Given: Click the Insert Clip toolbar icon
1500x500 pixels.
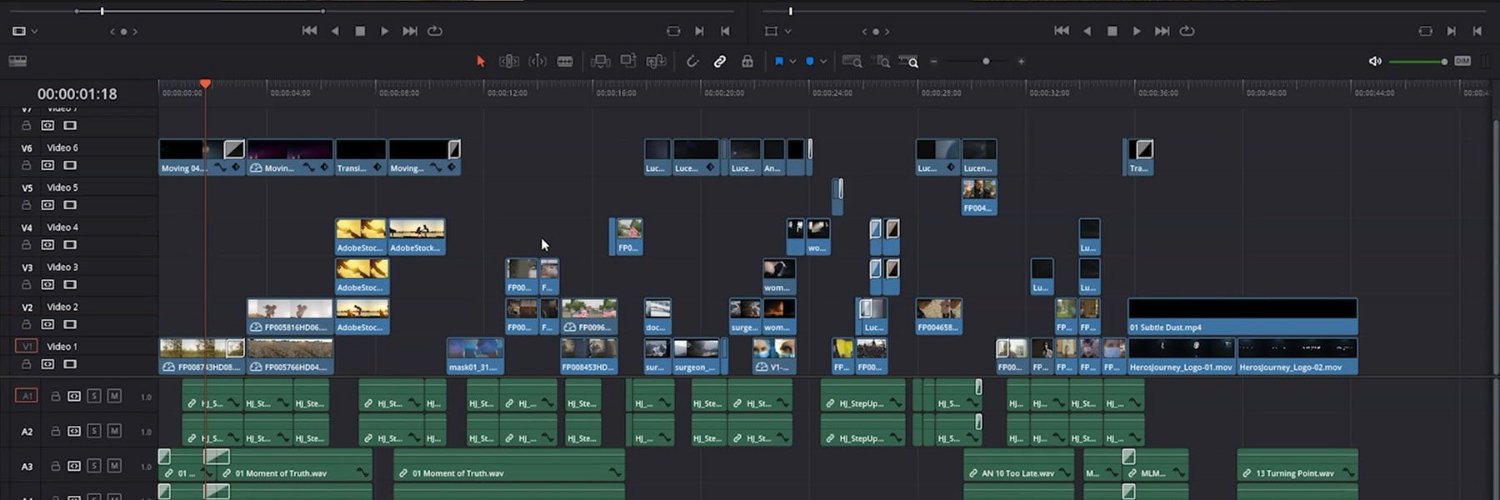Looking at the screenshot, I should tap(600, 61).
